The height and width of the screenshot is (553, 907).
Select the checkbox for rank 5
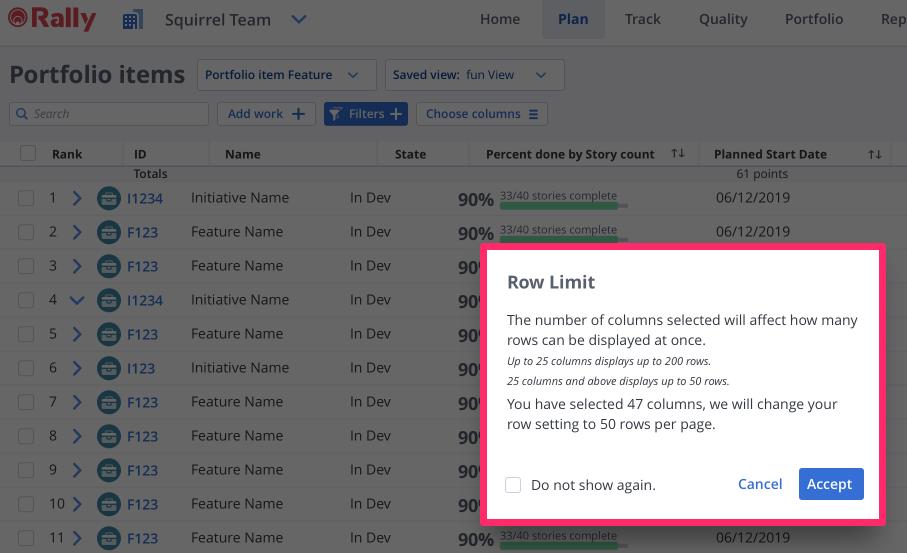coord(26,334)
